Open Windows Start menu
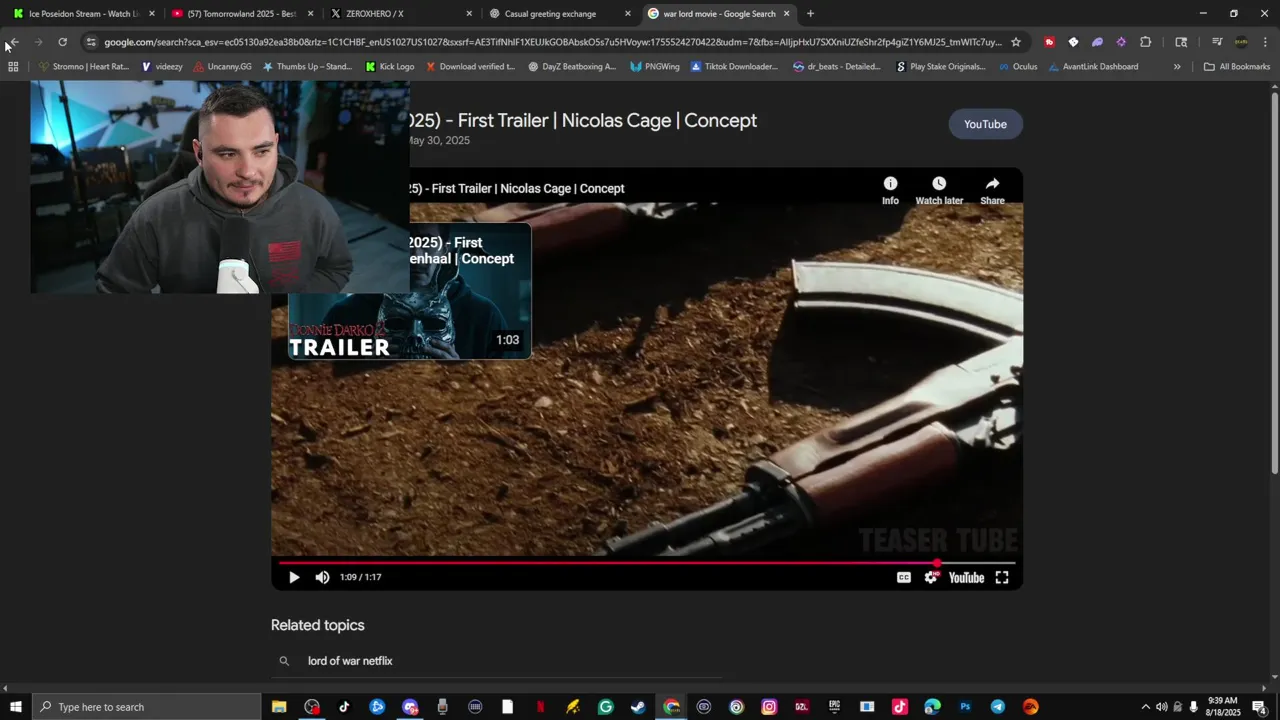 pyautogui.click(x=15, y=707)
